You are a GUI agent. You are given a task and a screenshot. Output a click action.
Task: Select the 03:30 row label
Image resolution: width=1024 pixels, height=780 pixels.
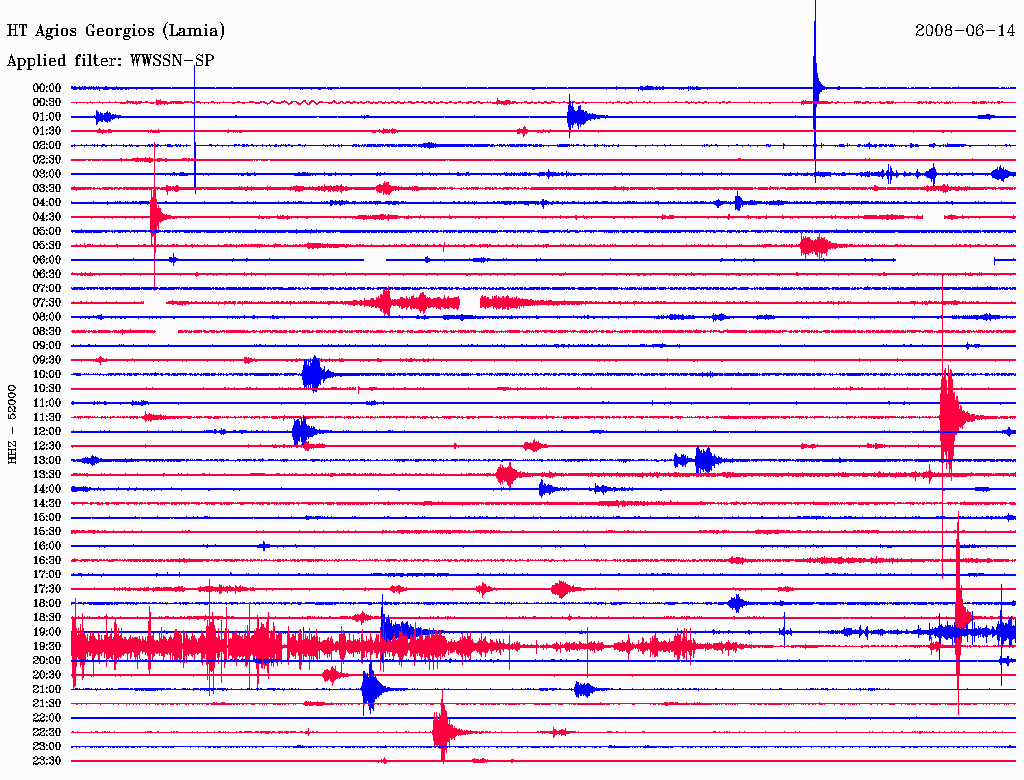(x=47, y=189)
